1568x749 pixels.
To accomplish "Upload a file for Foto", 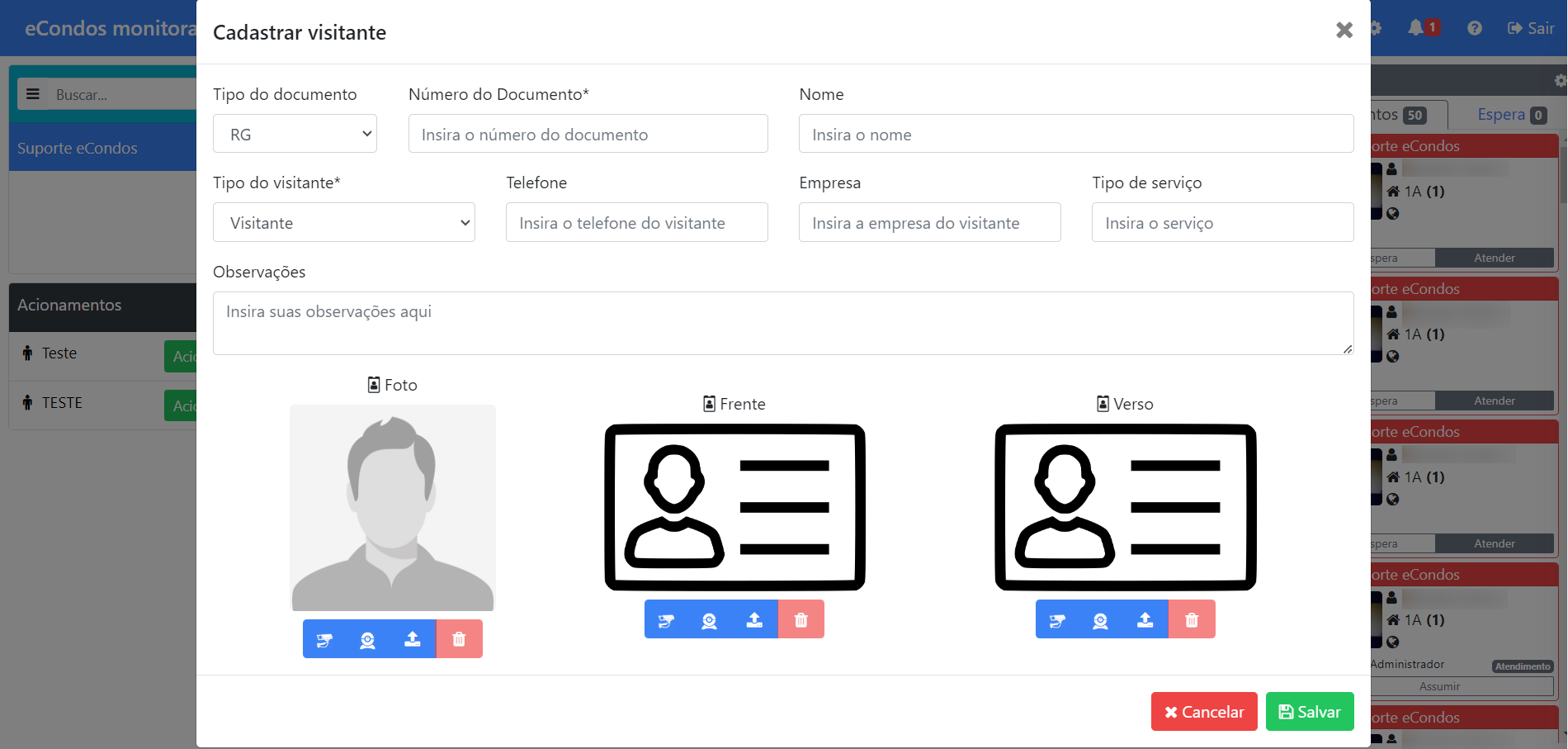I will [413, 639].
